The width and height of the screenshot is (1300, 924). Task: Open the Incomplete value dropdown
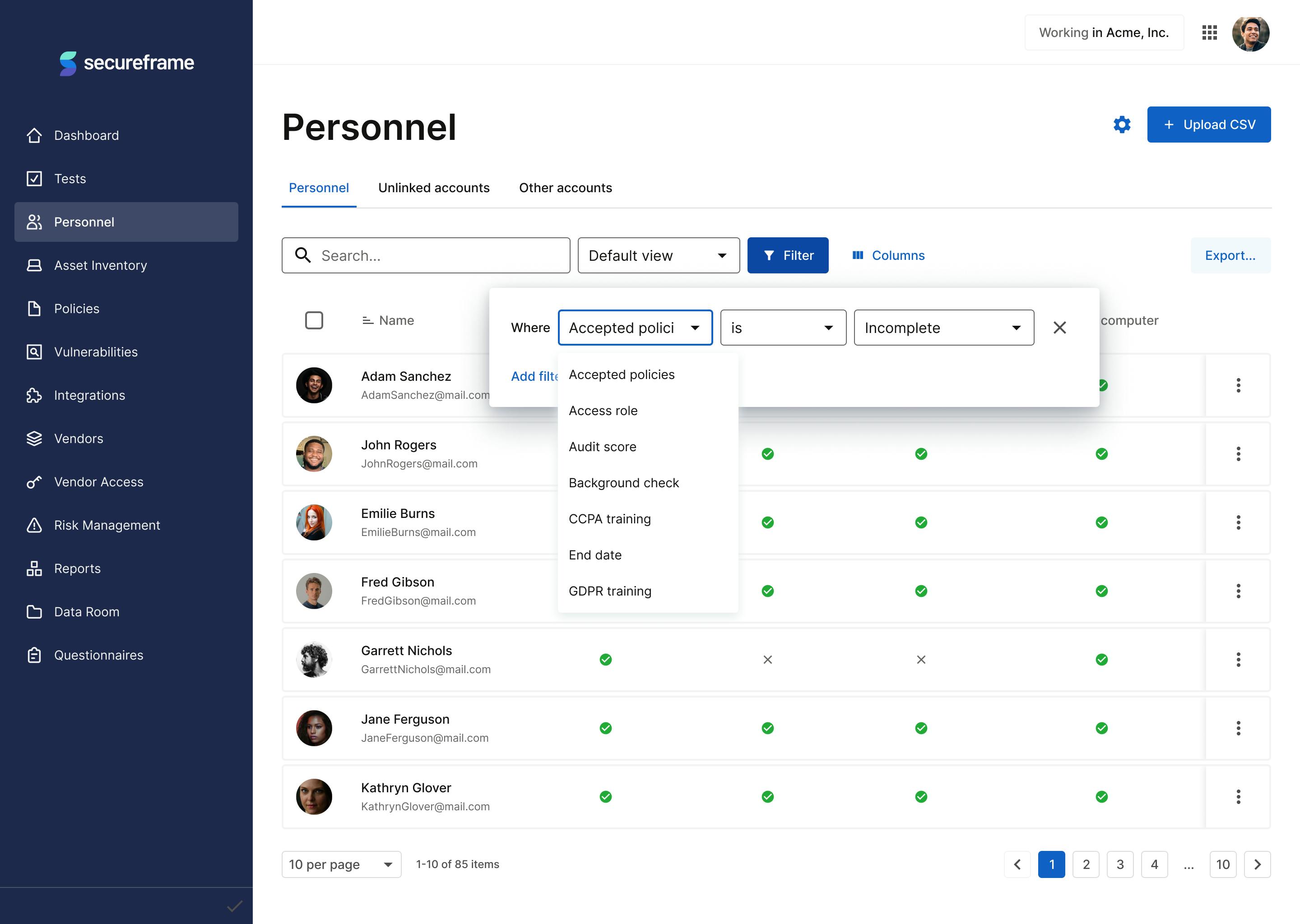(x=943, y=328)
